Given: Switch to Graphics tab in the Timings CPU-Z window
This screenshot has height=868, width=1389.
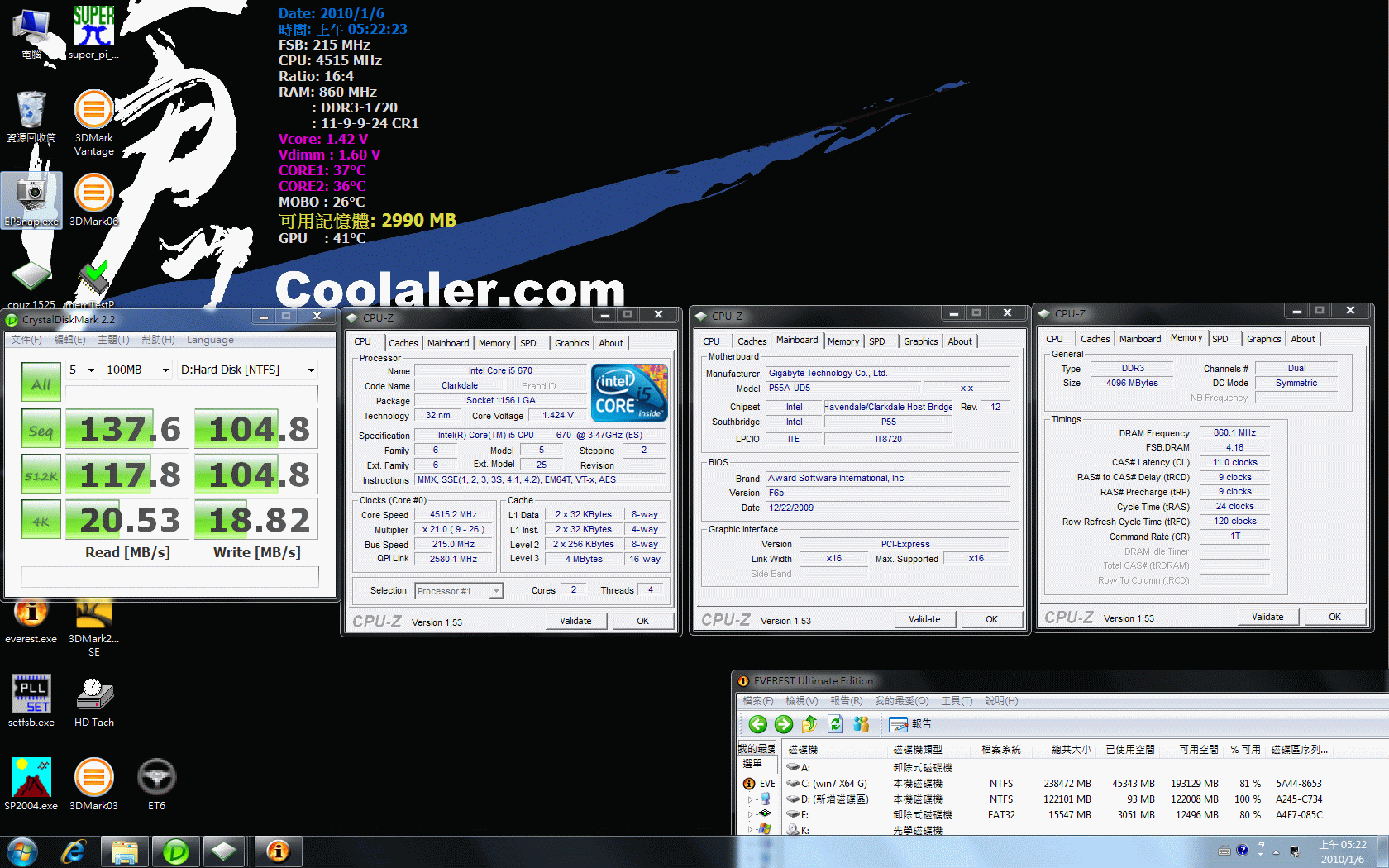Looking at the screenshot, I should coord(1264,339).
